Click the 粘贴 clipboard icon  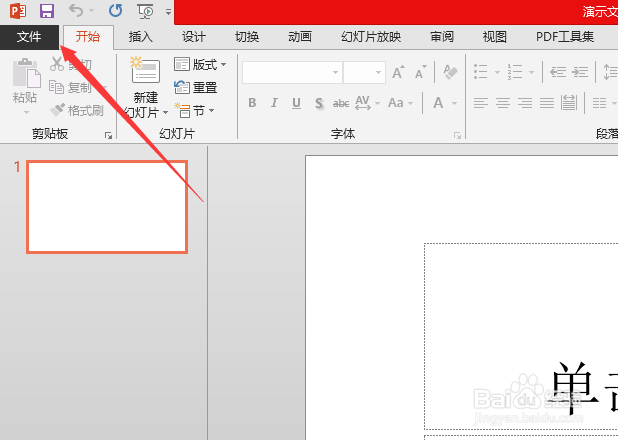[26, 73]
